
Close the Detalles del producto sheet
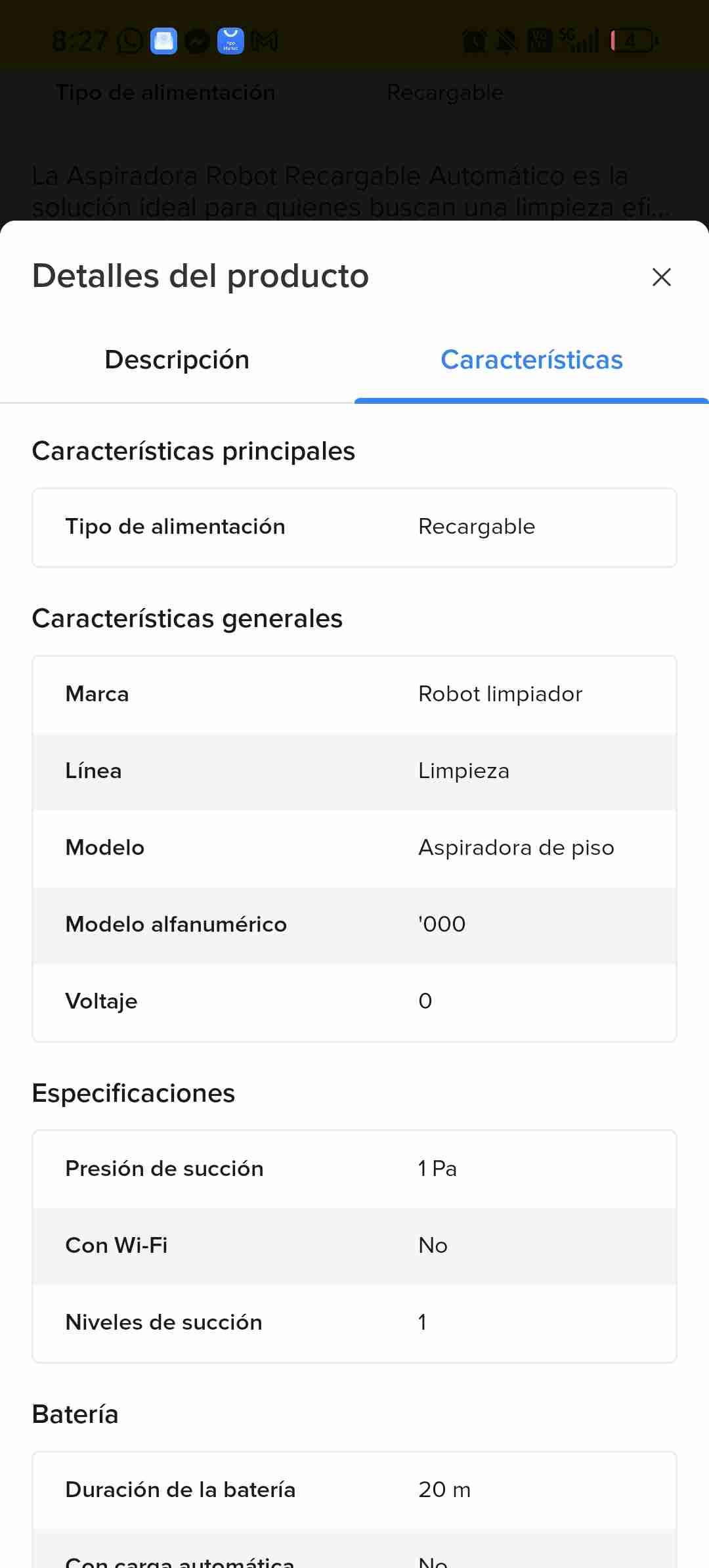click(x=661, y=277)
